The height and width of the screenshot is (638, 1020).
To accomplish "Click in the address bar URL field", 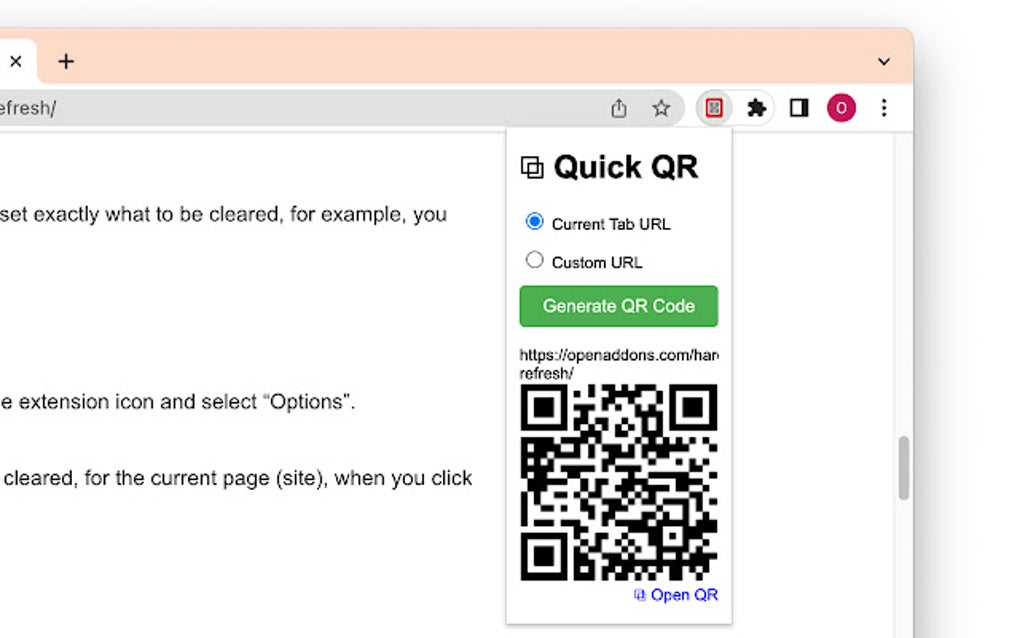I will click(300, 108).
